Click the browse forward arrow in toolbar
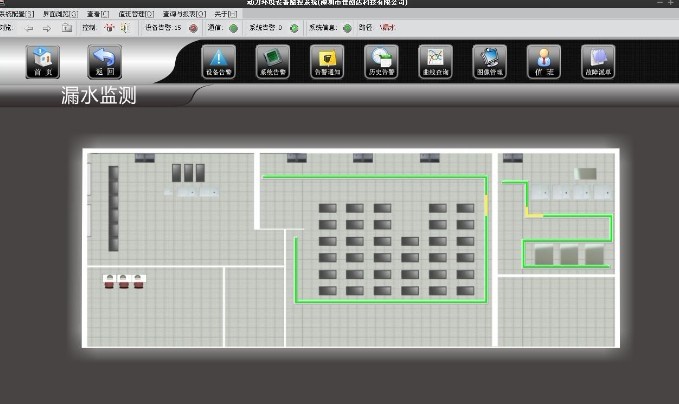 click(46, 28)
